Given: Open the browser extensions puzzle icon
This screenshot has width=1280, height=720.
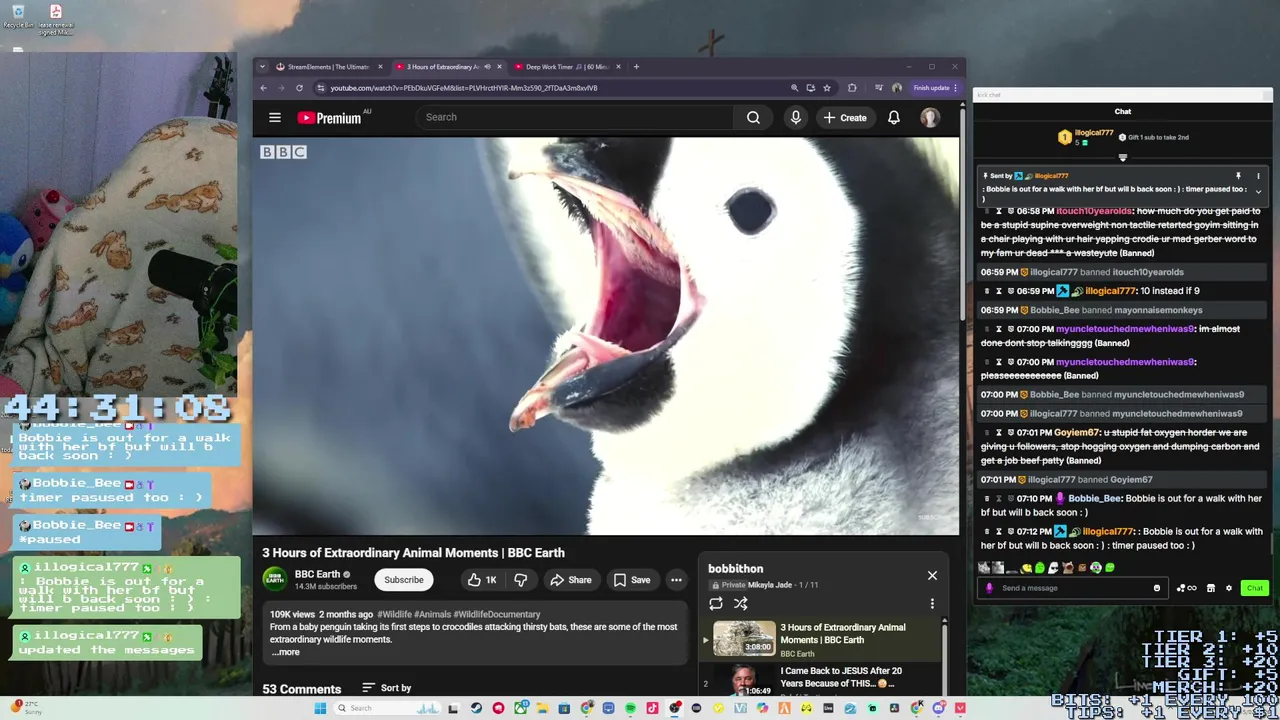Looking at the screenshot, I should [852, 88].
